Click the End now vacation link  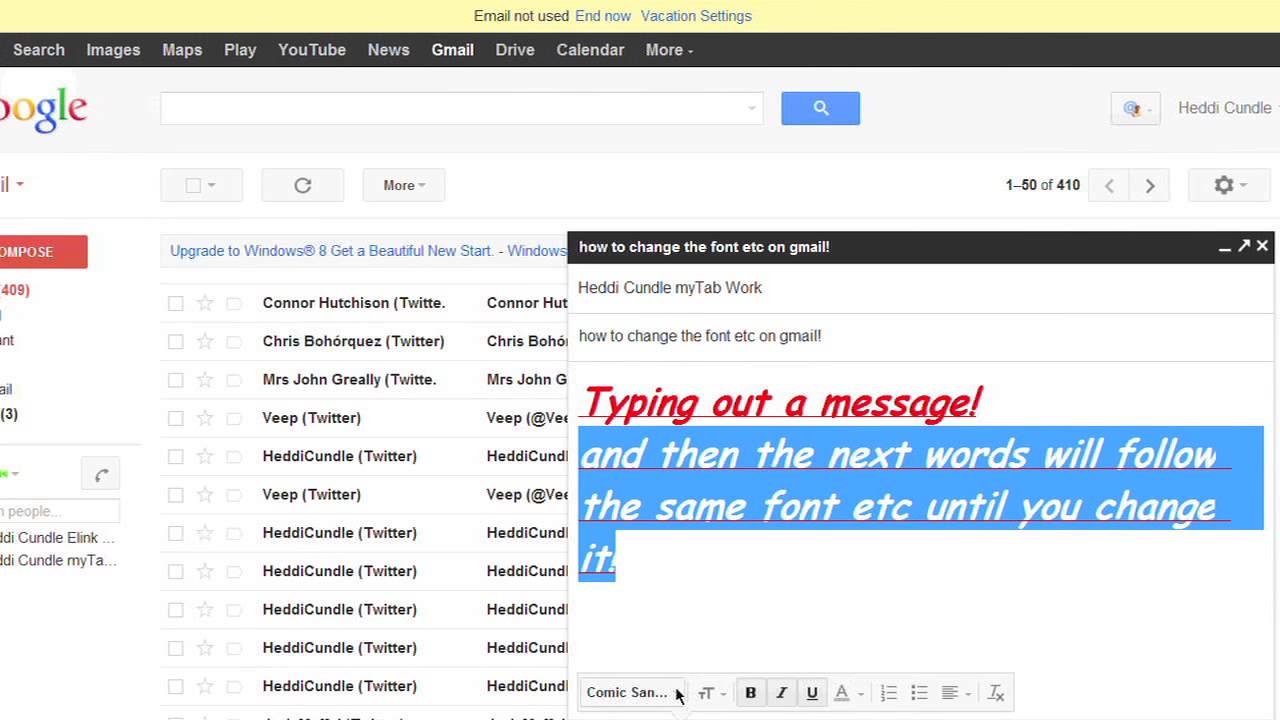tap(603, 16)
